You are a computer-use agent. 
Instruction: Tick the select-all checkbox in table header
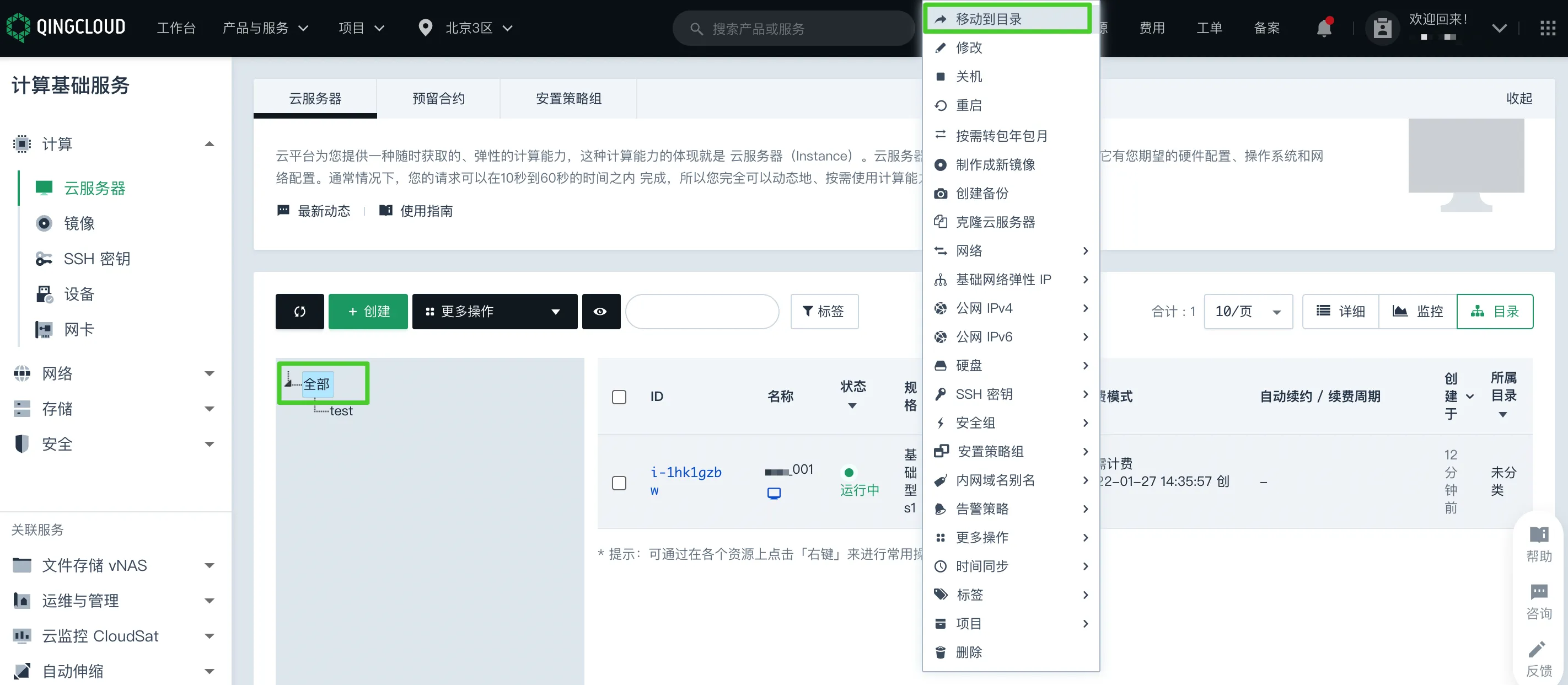619,397
